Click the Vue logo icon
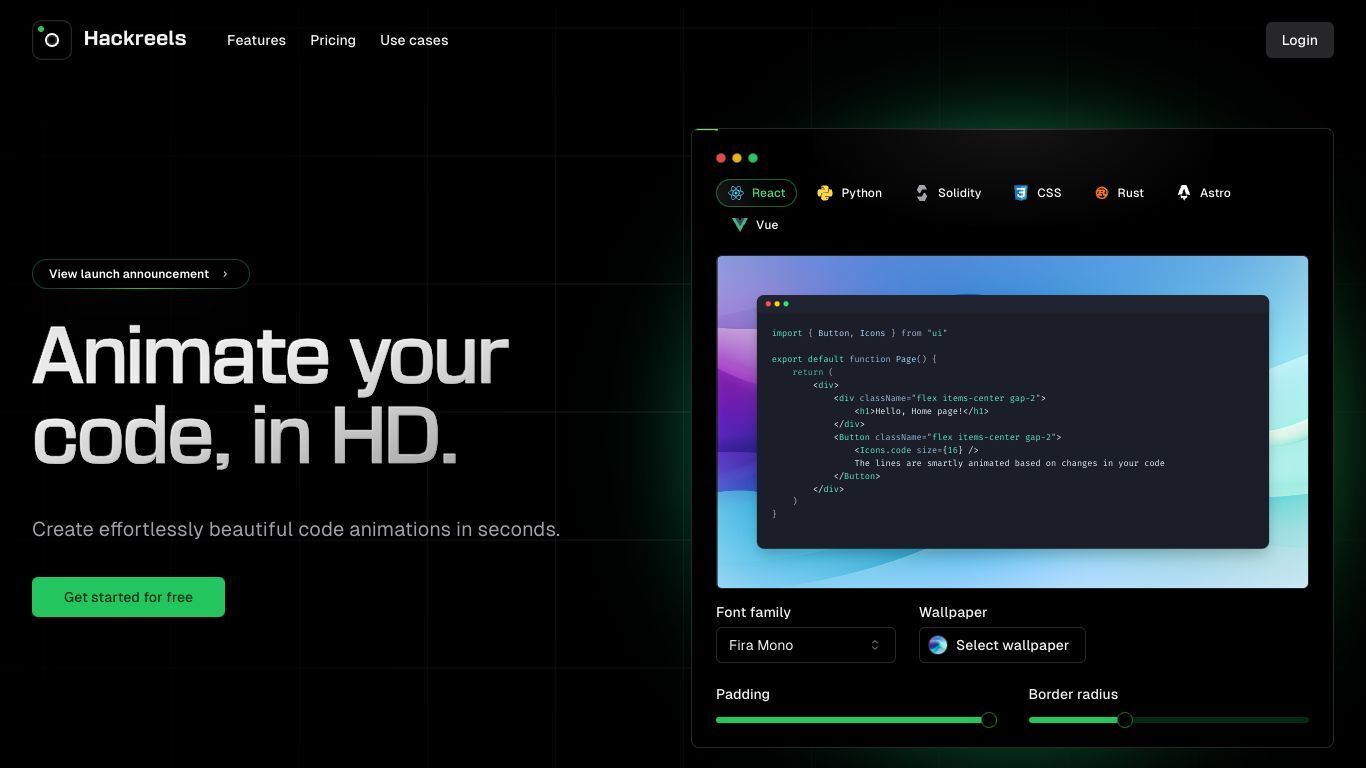 pos(740,225)
